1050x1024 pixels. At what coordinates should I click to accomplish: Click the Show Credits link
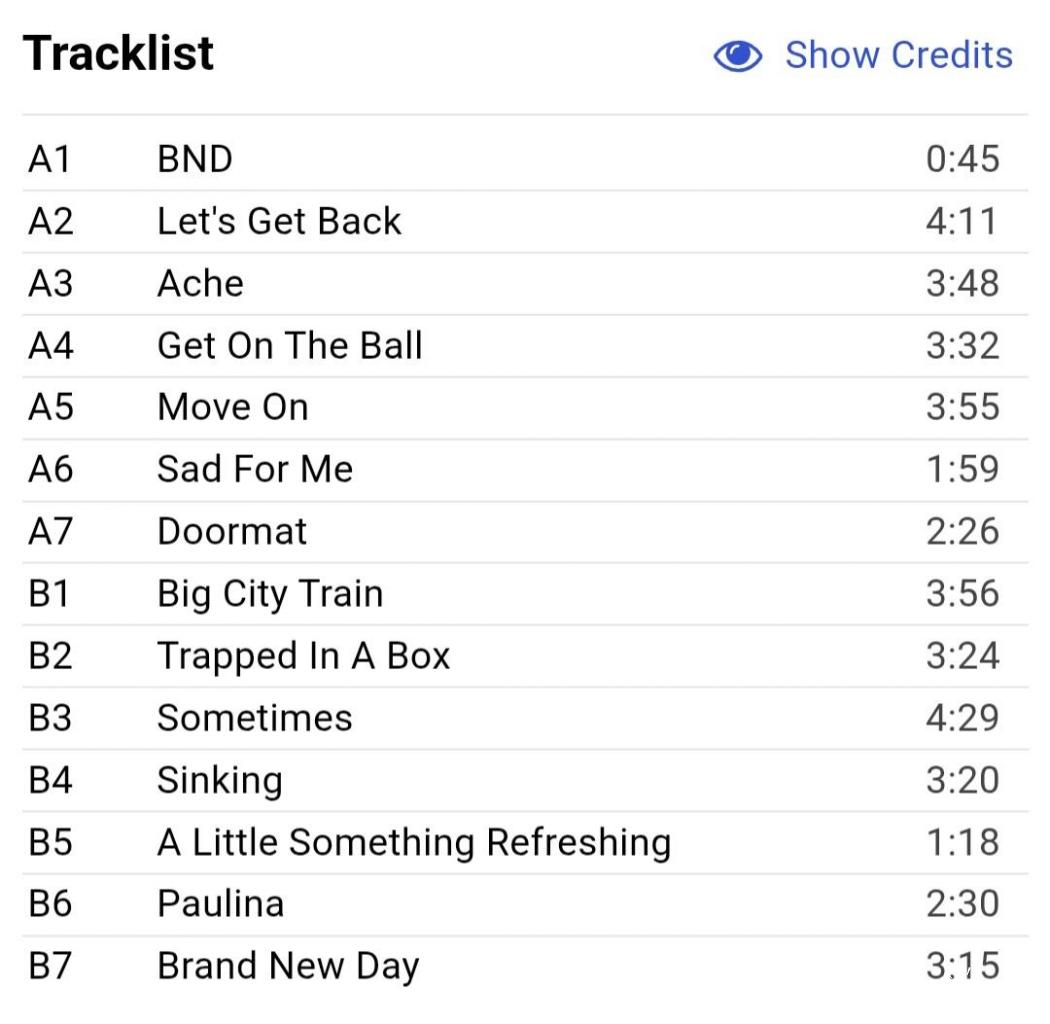pos(898,55)
